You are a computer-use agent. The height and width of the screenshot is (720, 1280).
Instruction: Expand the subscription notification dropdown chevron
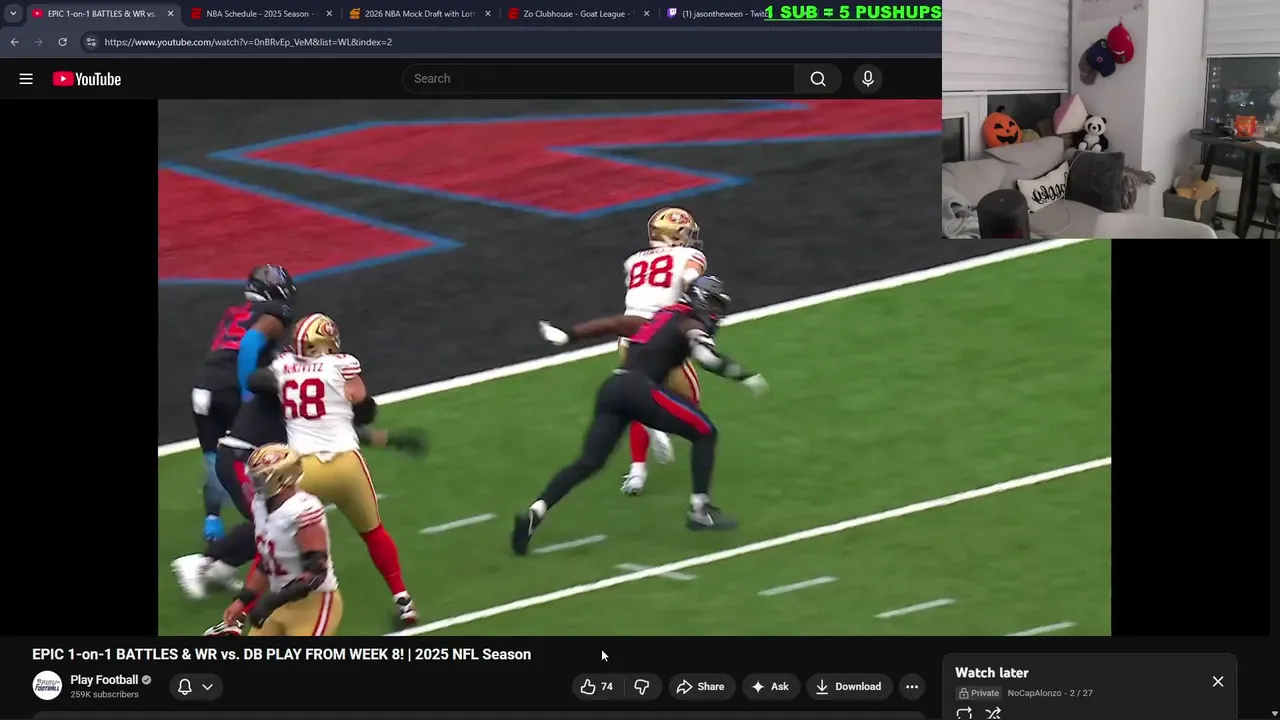click(207, 687)
